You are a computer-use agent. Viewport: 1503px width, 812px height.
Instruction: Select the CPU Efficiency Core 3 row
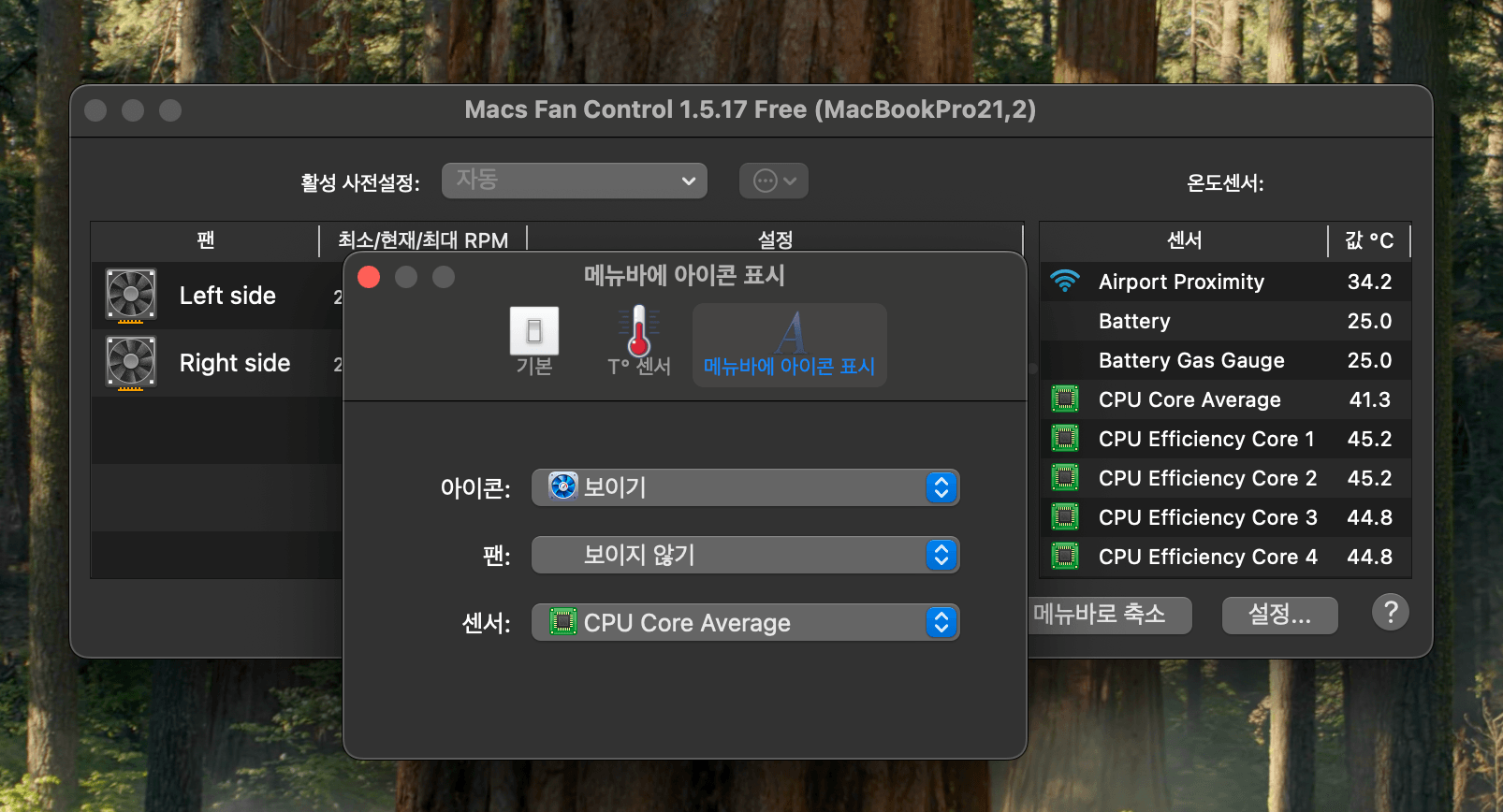coord(1225,517)
